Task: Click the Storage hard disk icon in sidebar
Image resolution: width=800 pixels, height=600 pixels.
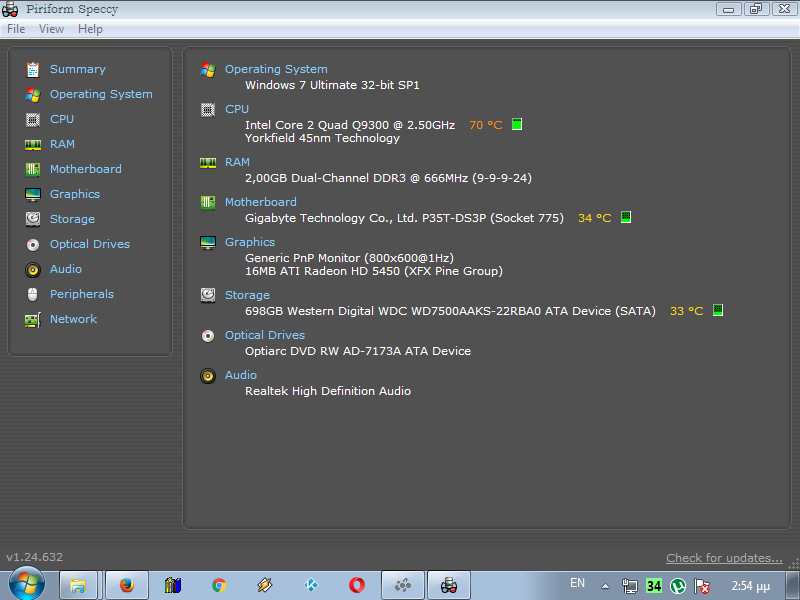Action: 33,219
